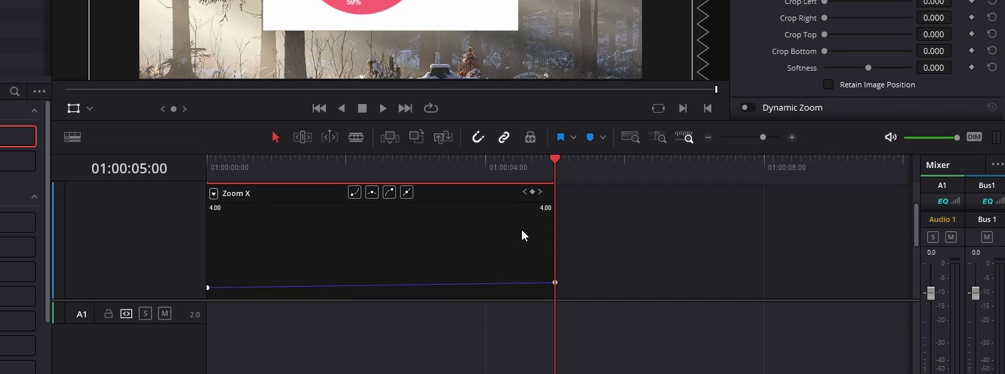Image resolution: width=1005 pixels, height=374 pixels.
Task: Select the keyframe point at curve start
Action: [x=208, y=288]
